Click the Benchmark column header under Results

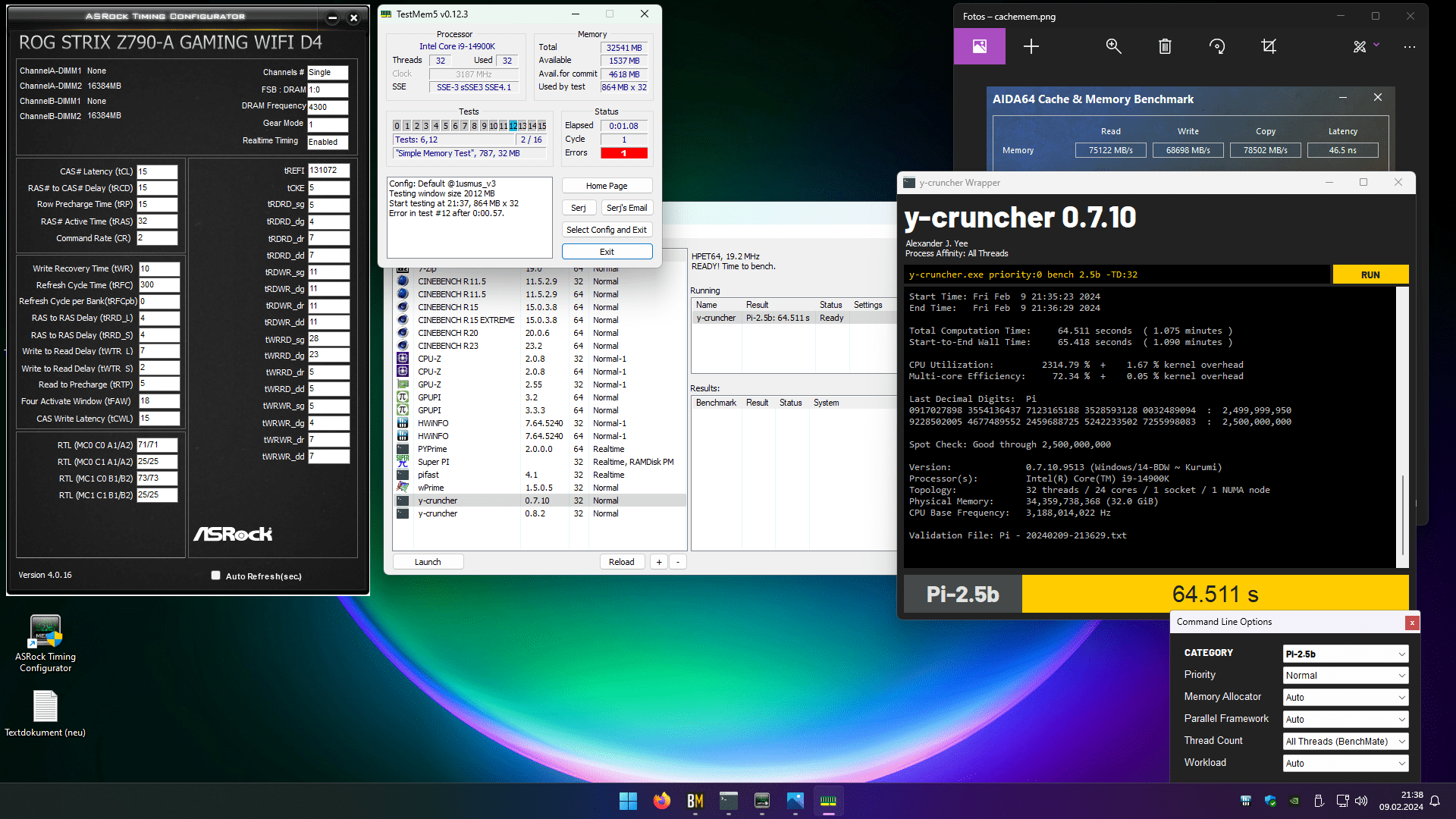(x=716, y=403)
